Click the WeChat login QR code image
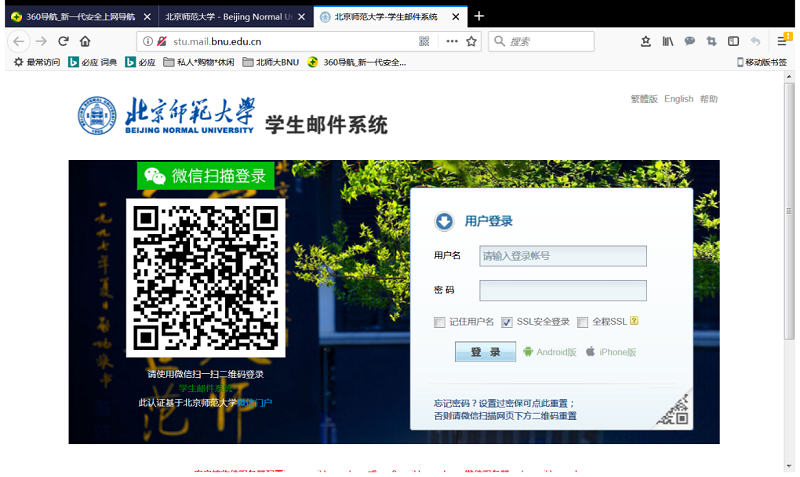800x477 pixels. [x=206, y=278]
